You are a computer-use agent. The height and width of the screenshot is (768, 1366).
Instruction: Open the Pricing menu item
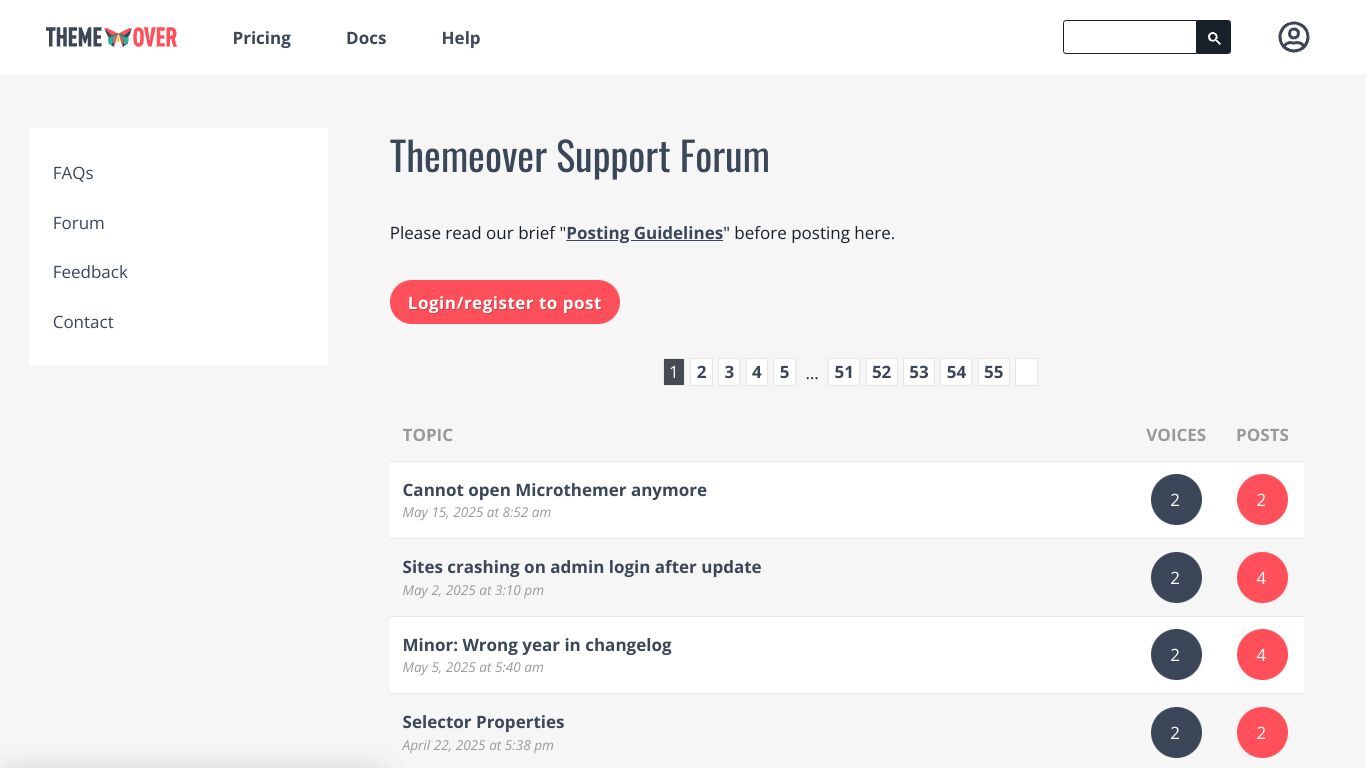(262, 38)
